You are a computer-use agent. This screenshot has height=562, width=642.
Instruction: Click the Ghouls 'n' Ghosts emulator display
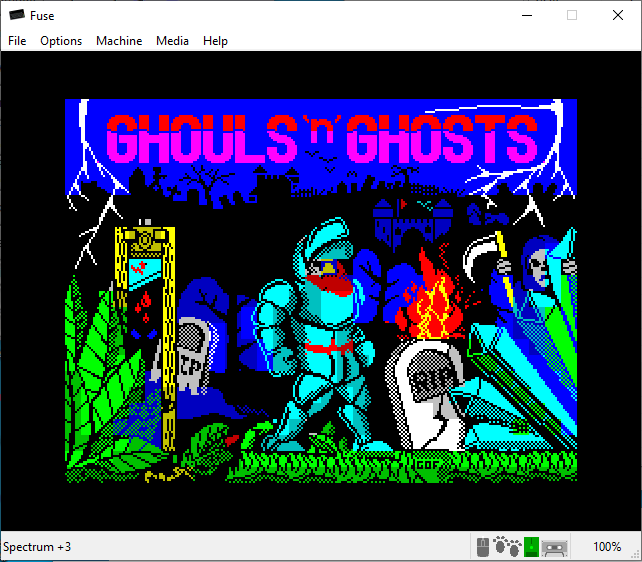[321, 291]
